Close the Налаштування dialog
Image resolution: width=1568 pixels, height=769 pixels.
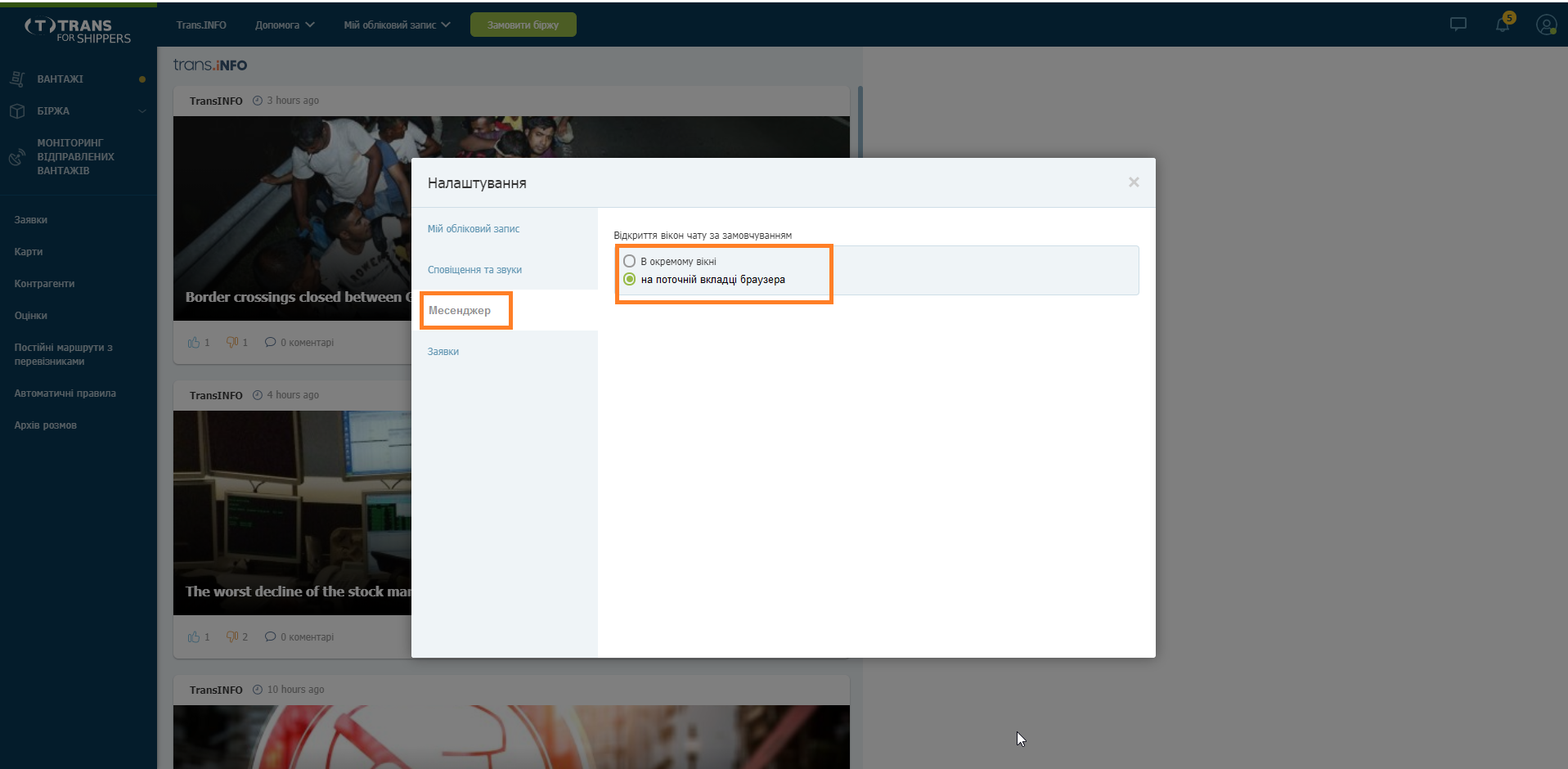(x=1134, y=182)
